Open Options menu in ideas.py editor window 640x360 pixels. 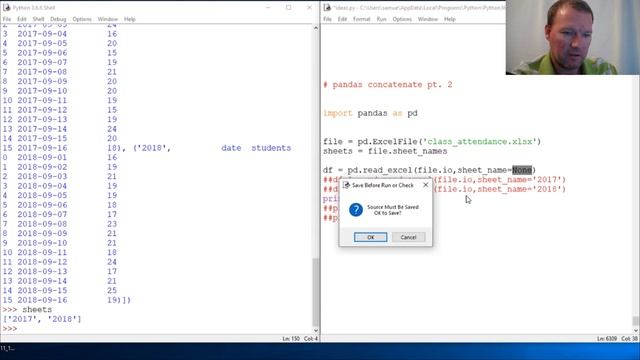pyautogui.click(x=402, y=19)
